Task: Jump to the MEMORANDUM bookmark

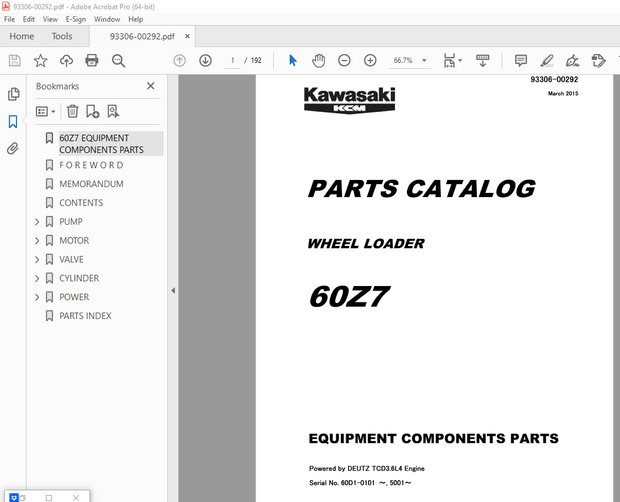Action: 91,184
